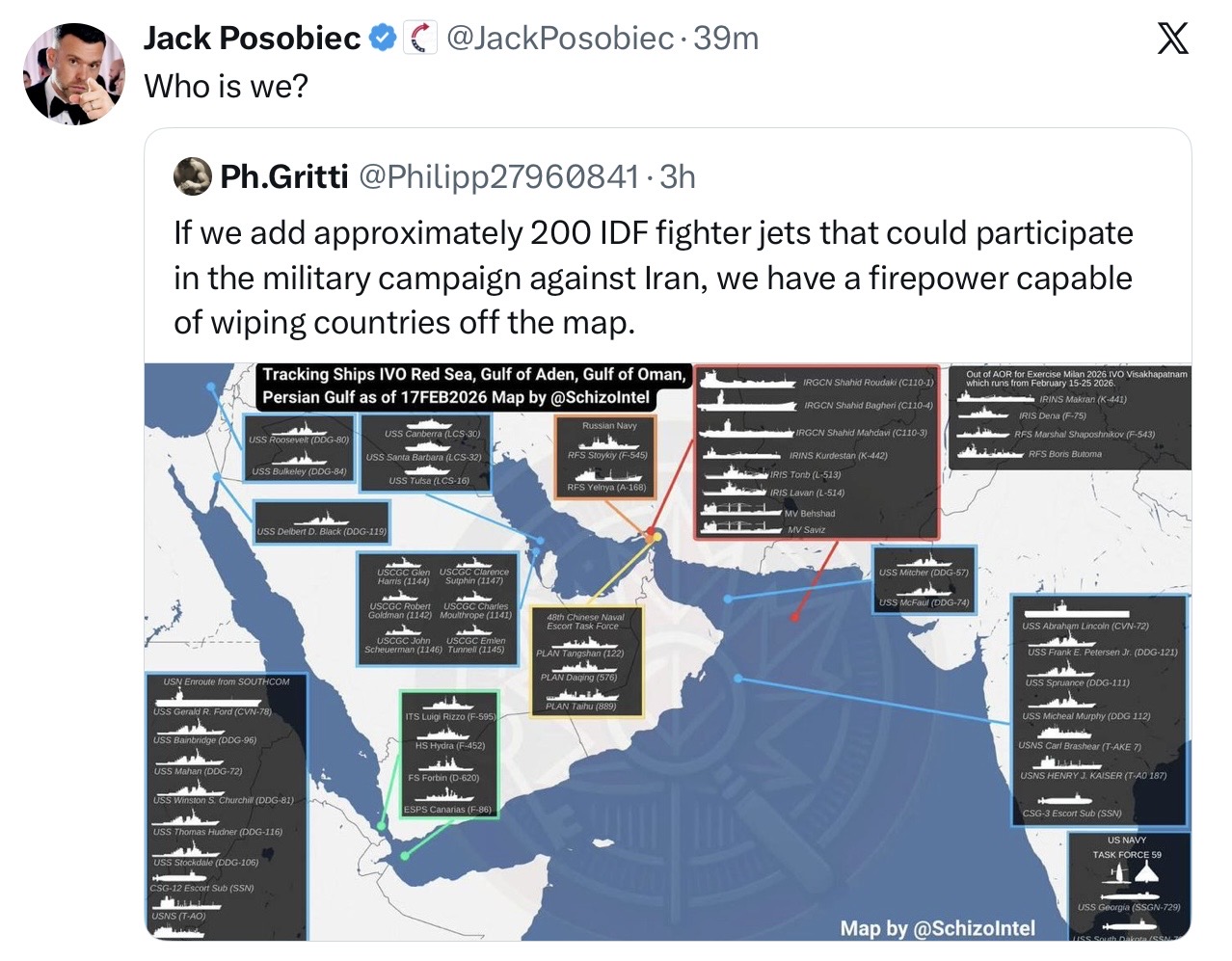The width and height of the screenshot is (1232, 961).
Task: Click the 48th Chinese Naval Escort box
Action: (586, 661)
